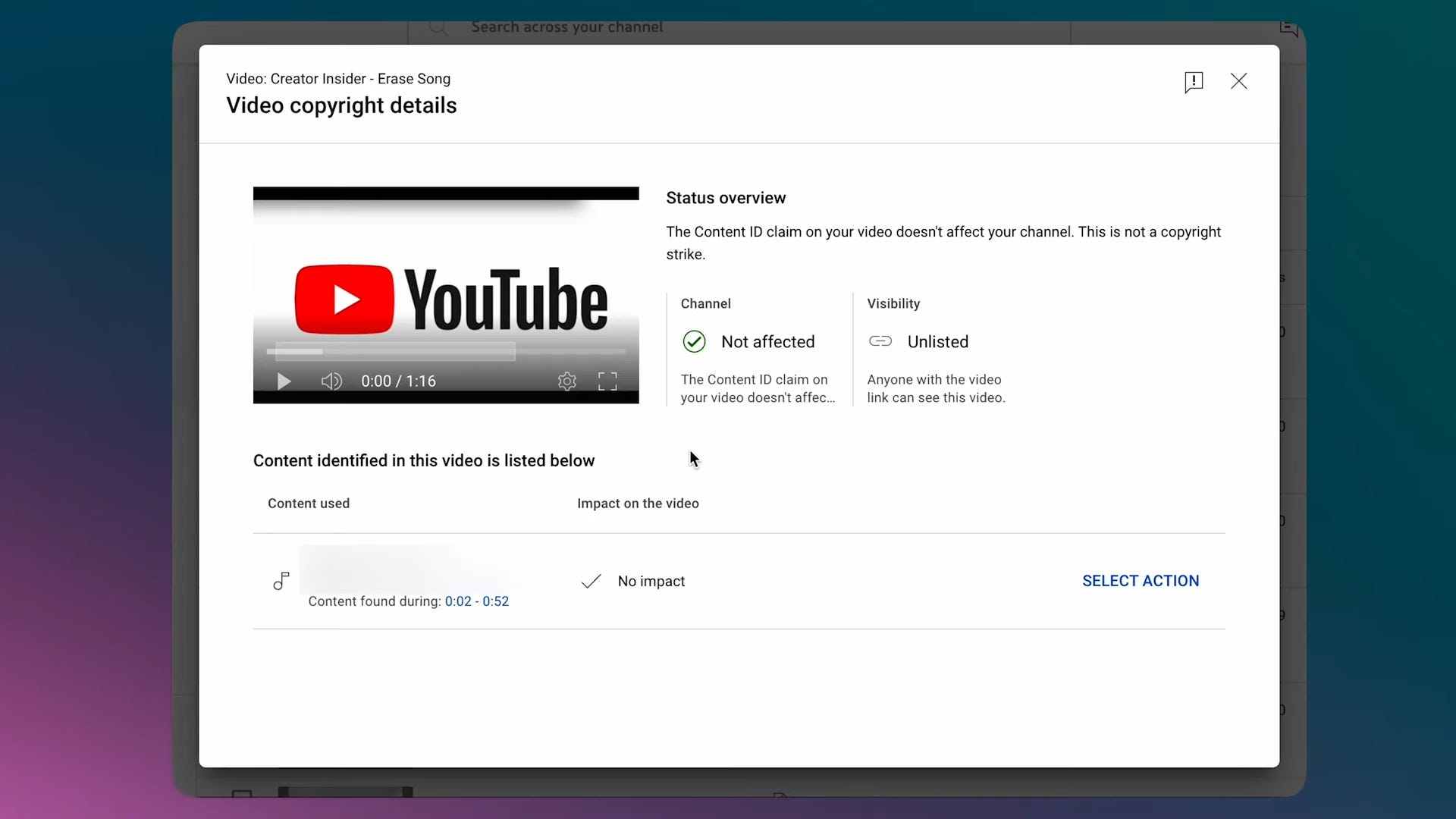Play the video preview
Screen dimensions: 1456x819
coord(284,381)
